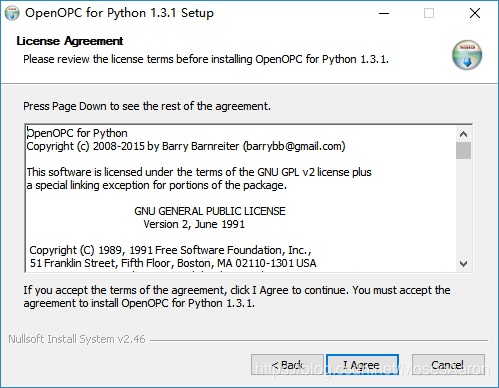Screen dimensions: 499x388
Task: Click the greyed-out maximize window button
Action: (x=429, y=13)
